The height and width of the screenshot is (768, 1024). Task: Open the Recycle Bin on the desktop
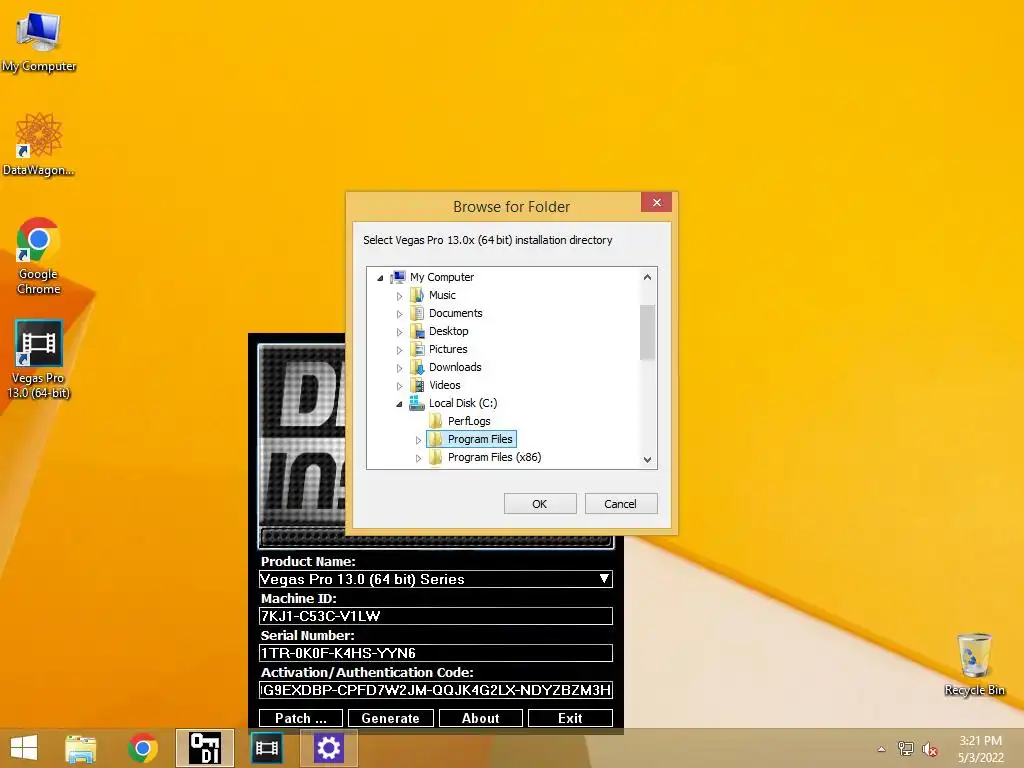point(974,664)
